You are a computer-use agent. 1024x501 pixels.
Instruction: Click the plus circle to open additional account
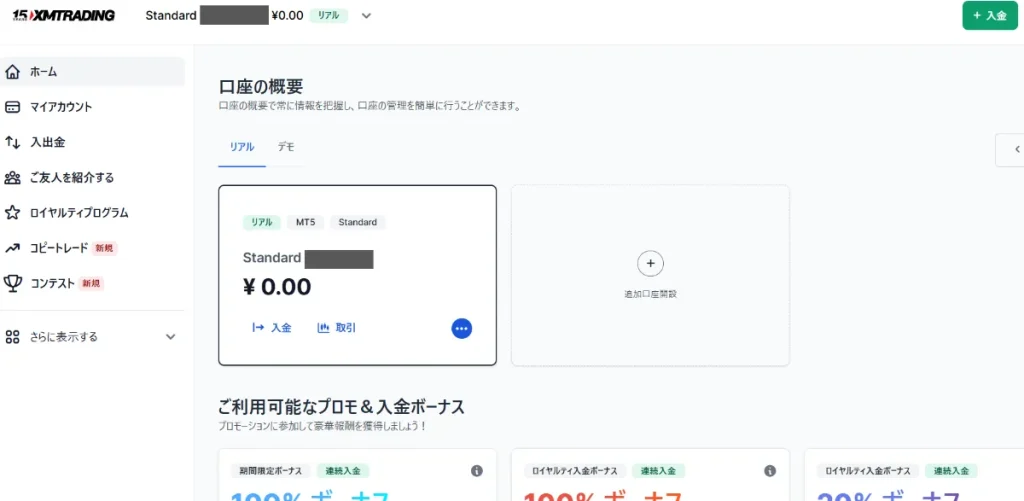(x=650, y=263)
